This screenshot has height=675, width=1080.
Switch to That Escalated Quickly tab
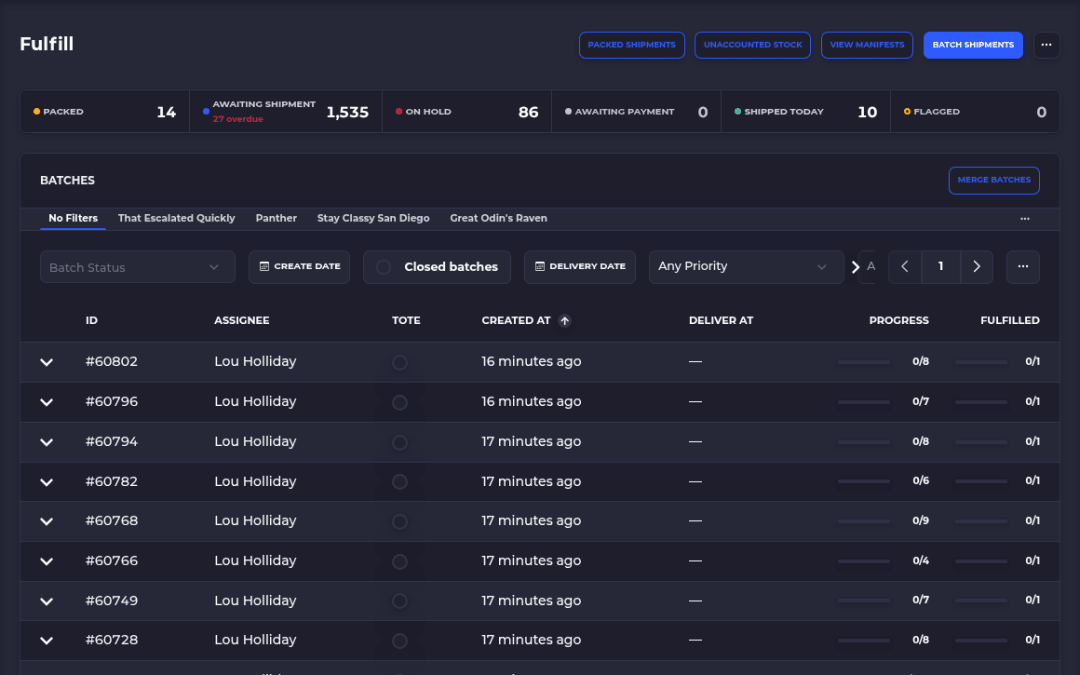click(x=176, y=218)
